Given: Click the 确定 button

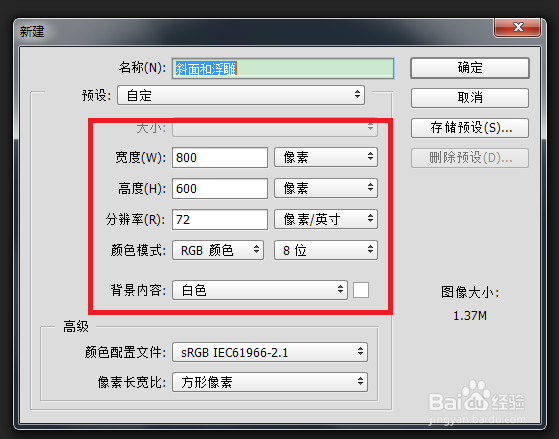Looking at the screenshot, I should pyautogui.click(x=470, y=68).
